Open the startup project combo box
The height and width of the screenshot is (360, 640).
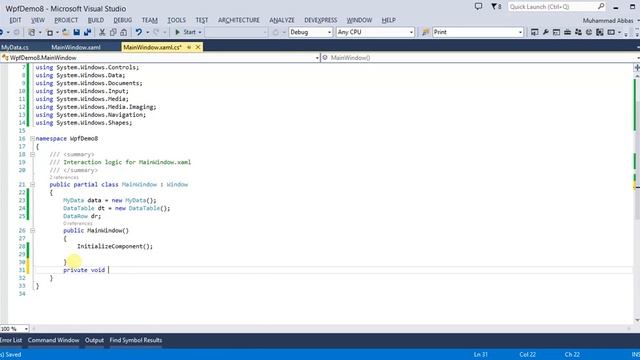236,32
